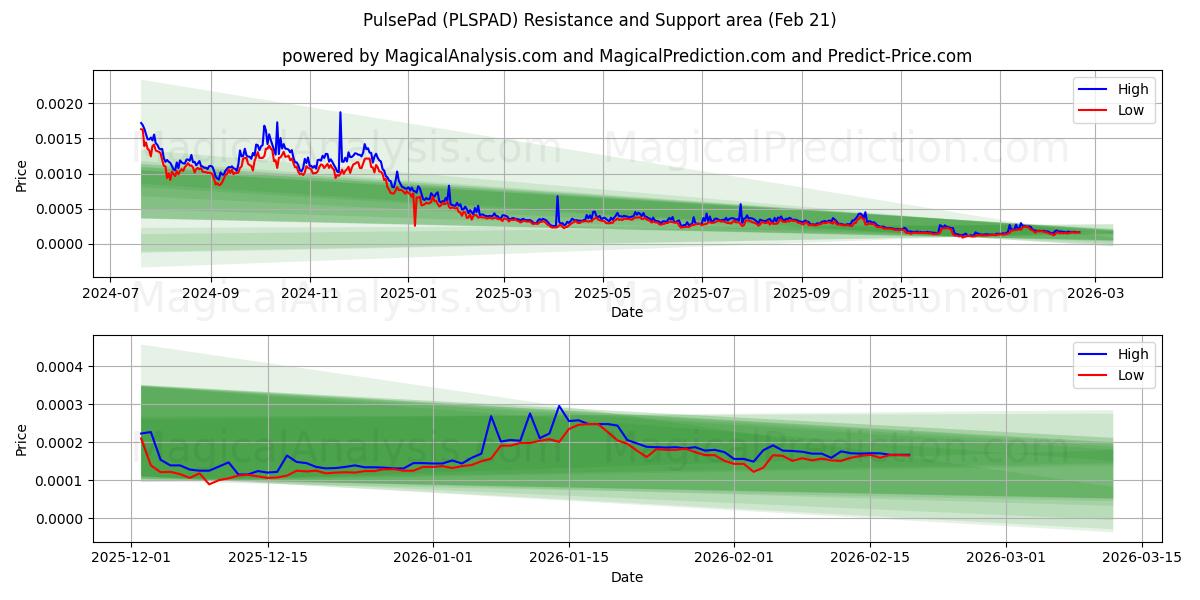Click the 'Price' axis title of top chart
Image resolution: width=1200 pixels, height=600 pixels.
tap(22, 174)
